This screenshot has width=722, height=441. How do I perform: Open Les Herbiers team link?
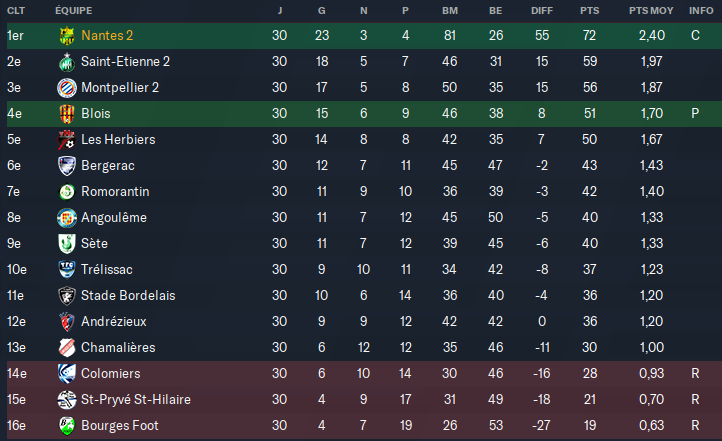115,139
